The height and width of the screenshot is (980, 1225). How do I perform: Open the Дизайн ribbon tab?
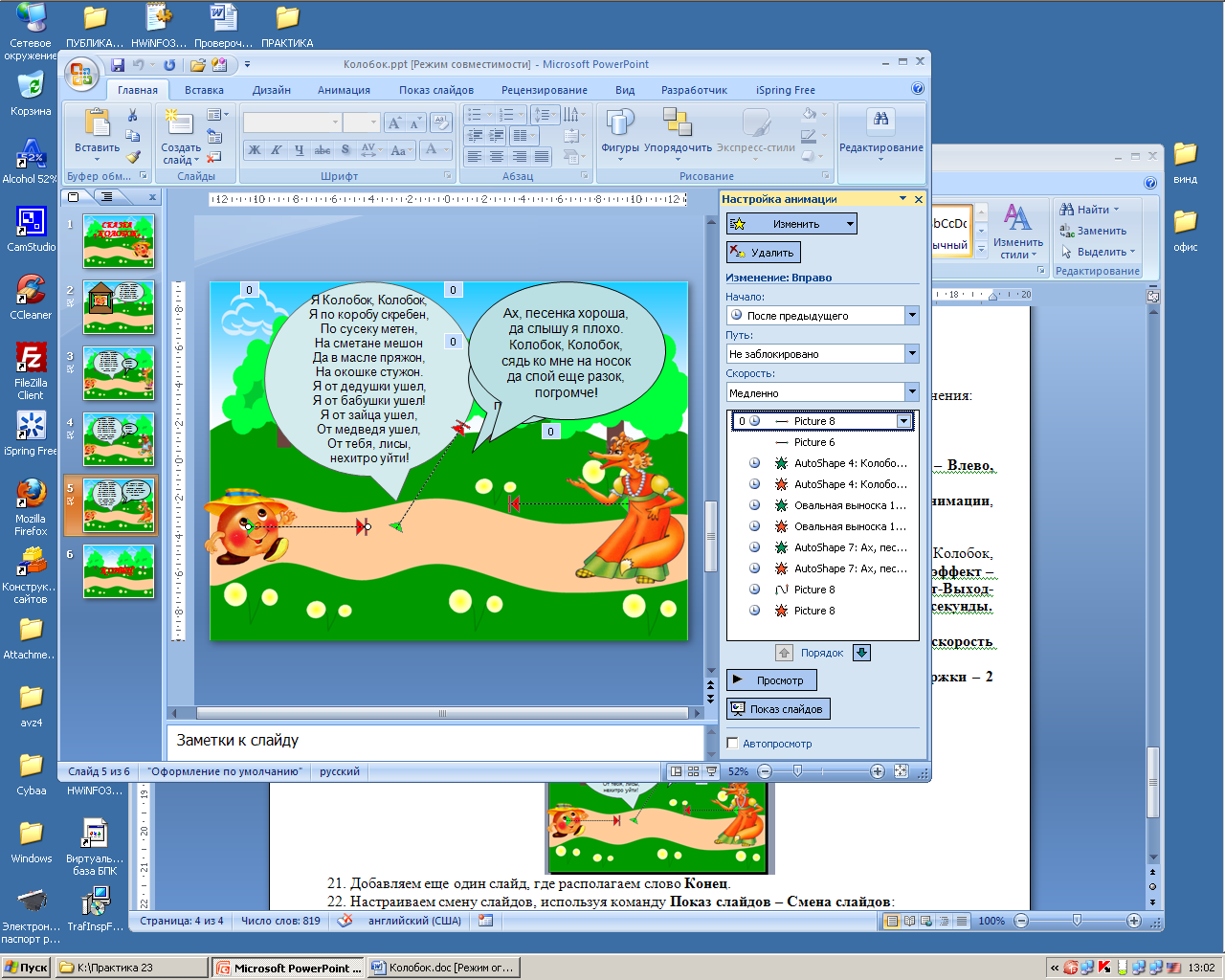pos(272,90)
